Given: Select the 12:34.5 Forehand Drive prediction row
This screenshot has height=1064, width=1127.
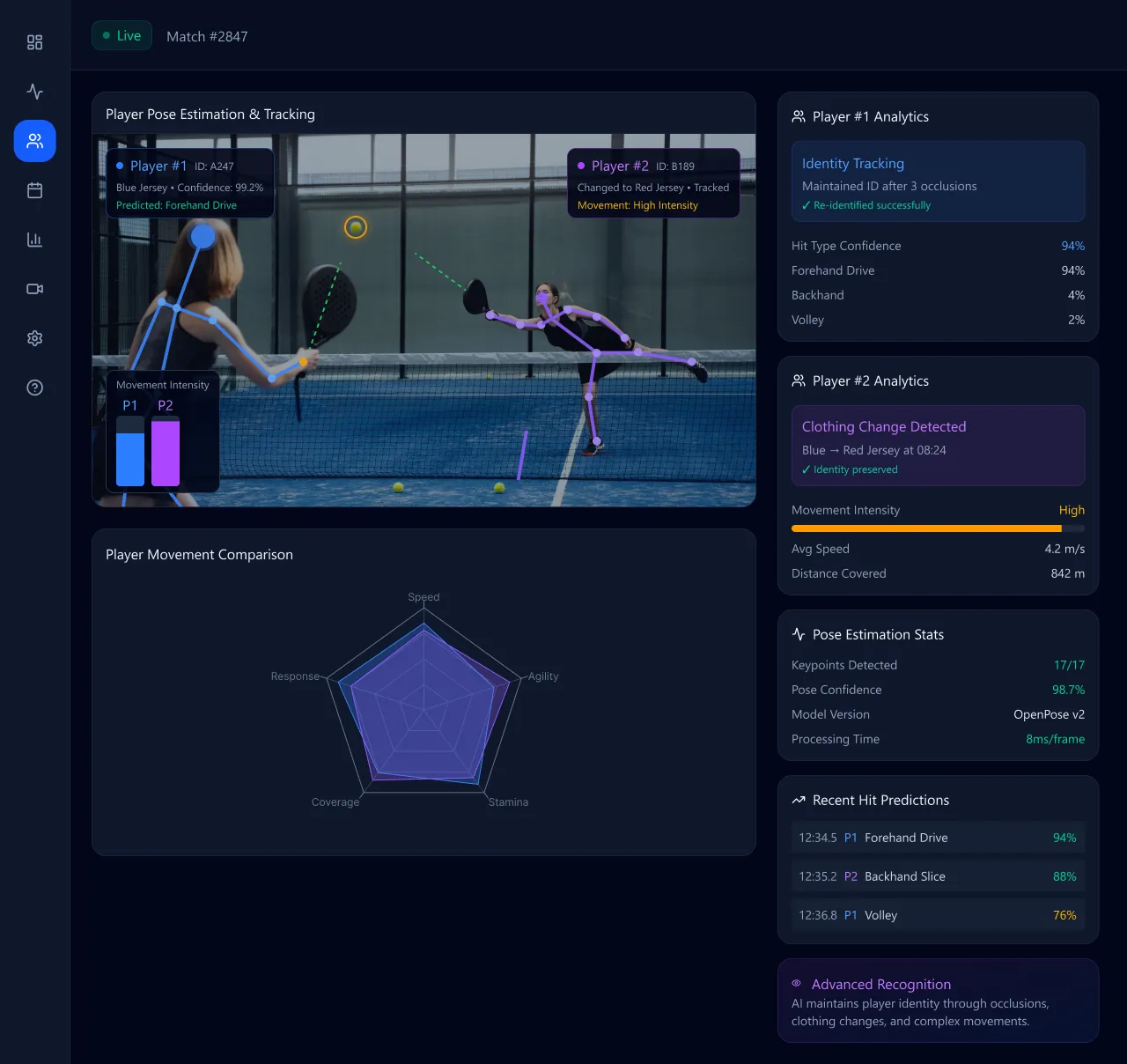Looking at the screenshot, I should pos(938,838).
